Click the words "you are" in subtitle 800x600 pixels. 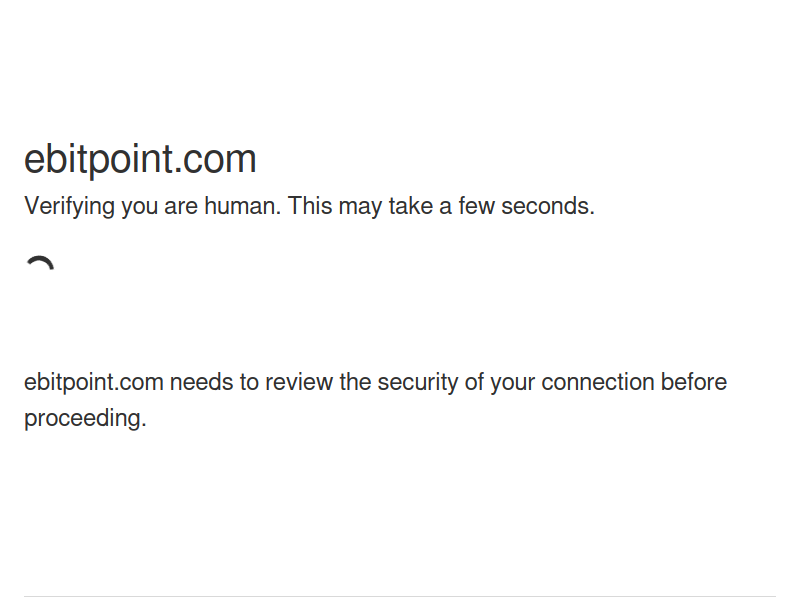(159, 208)
